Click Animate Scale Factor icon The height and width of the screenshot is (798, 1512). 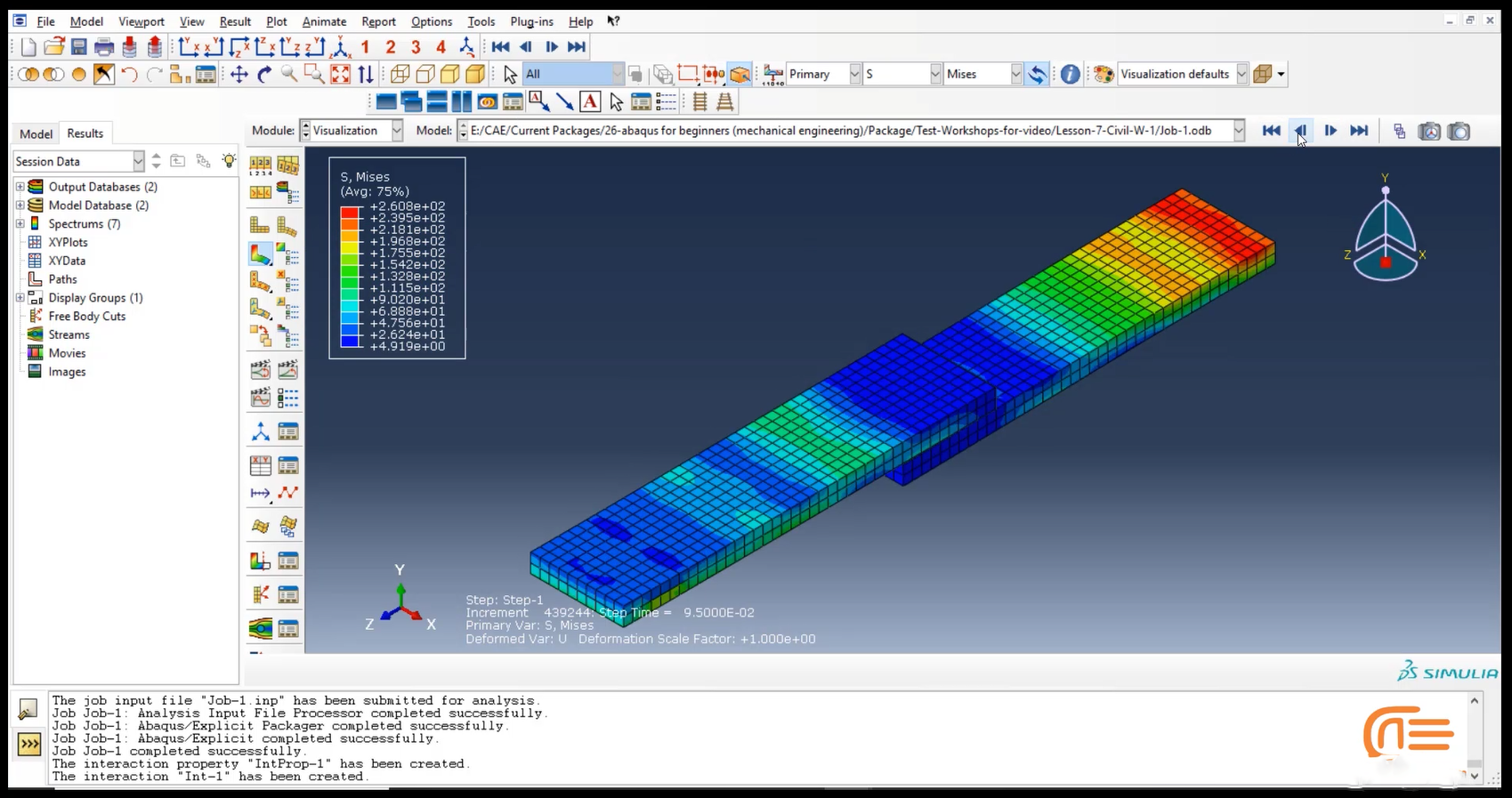pyautogui.click(x=260, y=369)
